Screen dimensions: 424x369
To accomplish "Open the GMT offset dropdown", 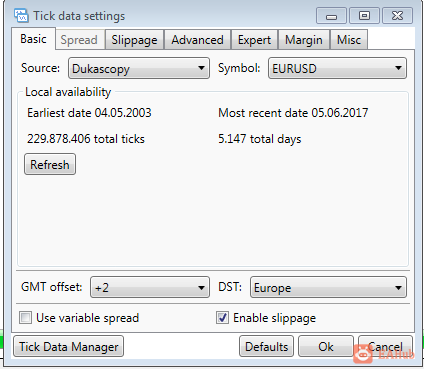I will tap(150, 287).
